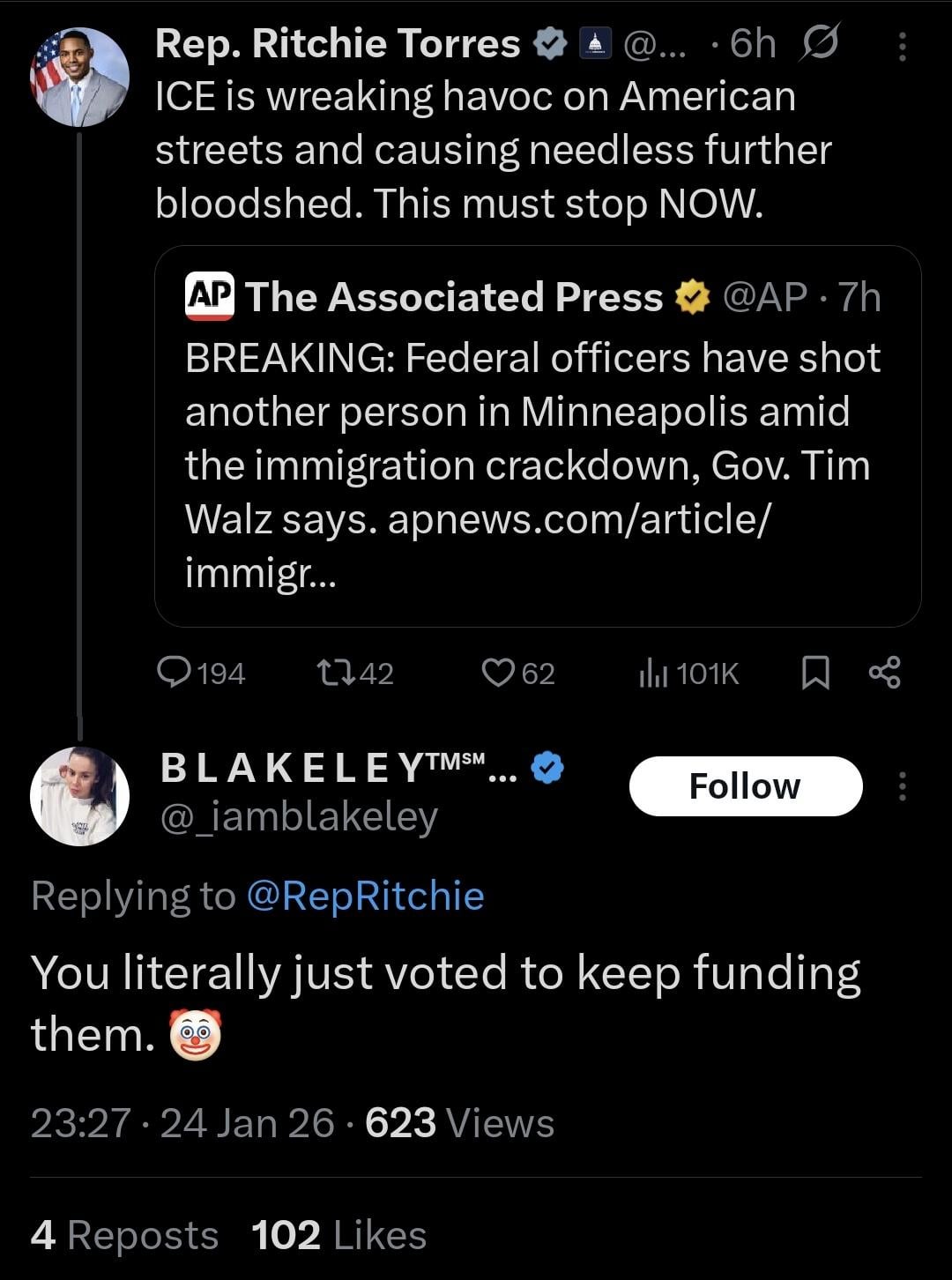Like the Ritchie Torres tweet

pyautogui.click(x=498, y=673)
